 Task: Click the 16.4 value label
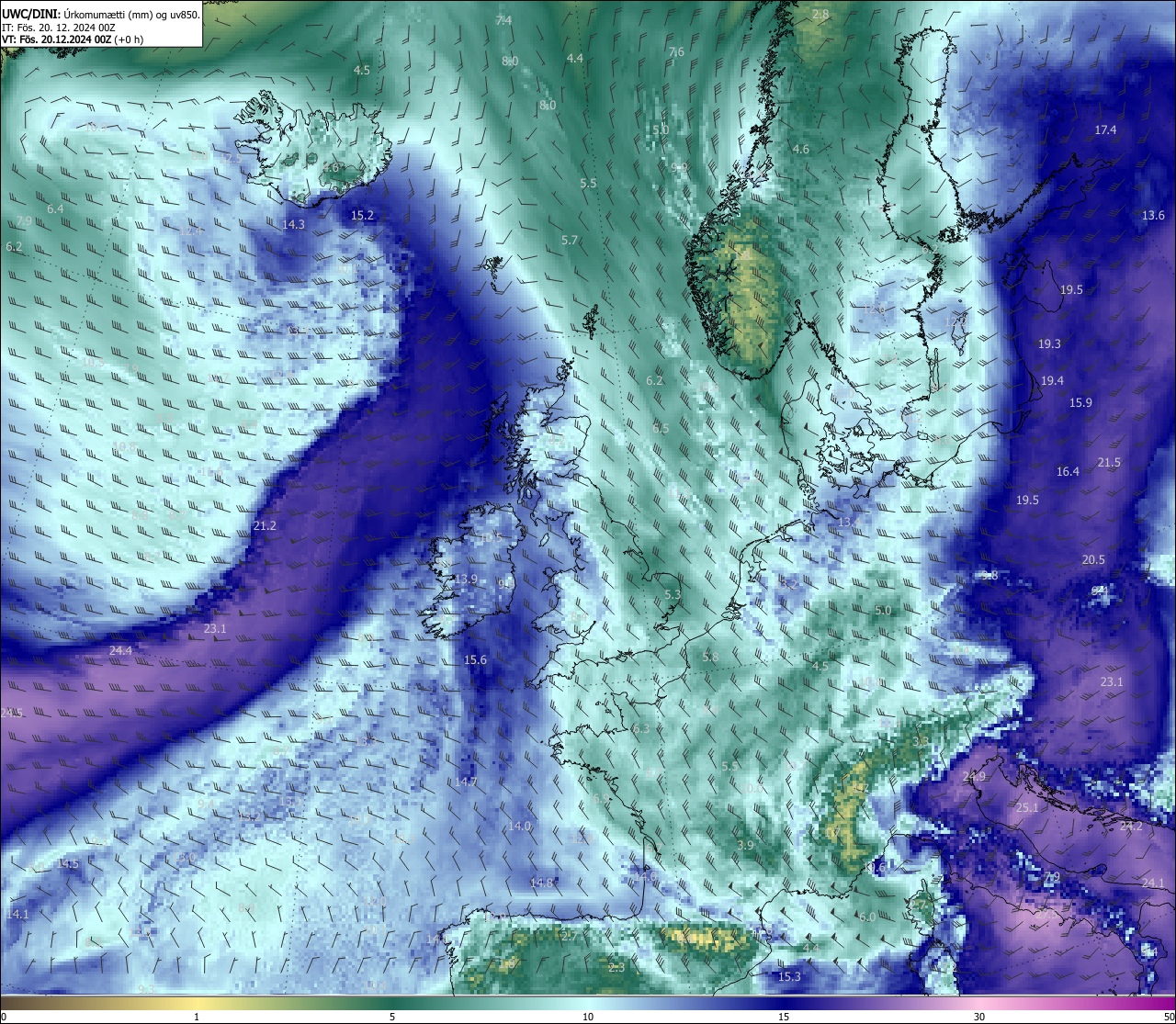pyautogui.click(x=1068, y=472)
